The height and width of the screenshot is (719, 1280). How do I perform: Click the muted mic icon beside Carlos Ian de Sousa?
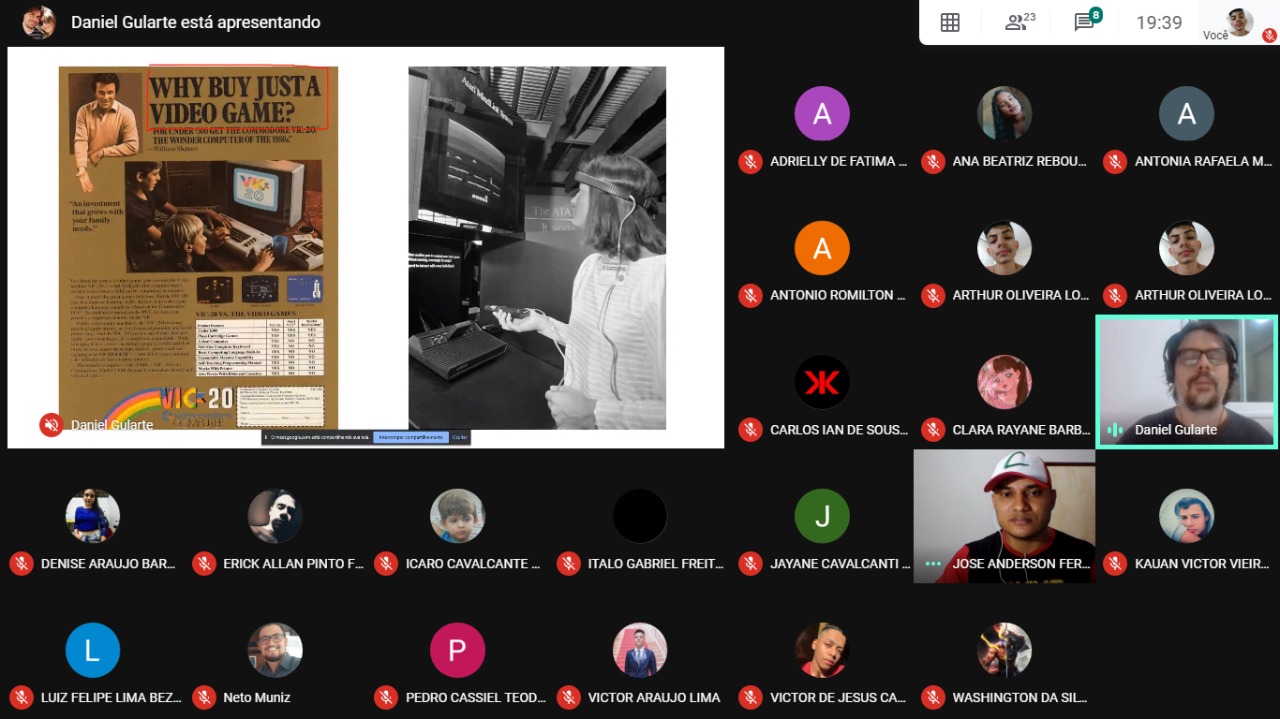click(751, 429)
